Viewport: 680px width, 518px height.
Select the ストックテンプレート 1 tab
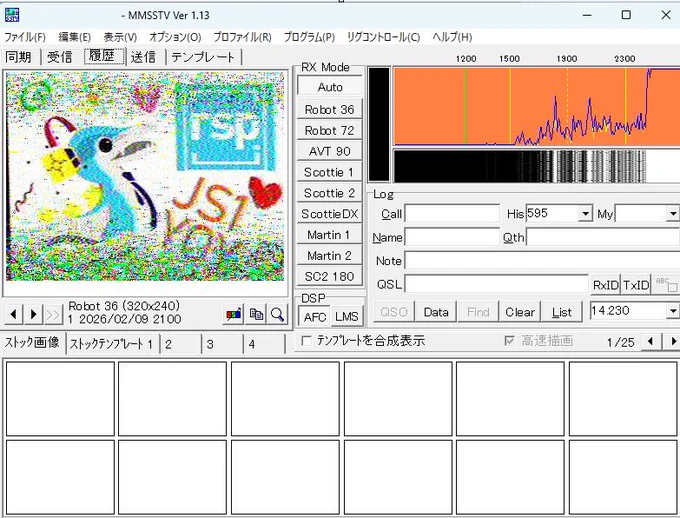(x=111, y=344)
